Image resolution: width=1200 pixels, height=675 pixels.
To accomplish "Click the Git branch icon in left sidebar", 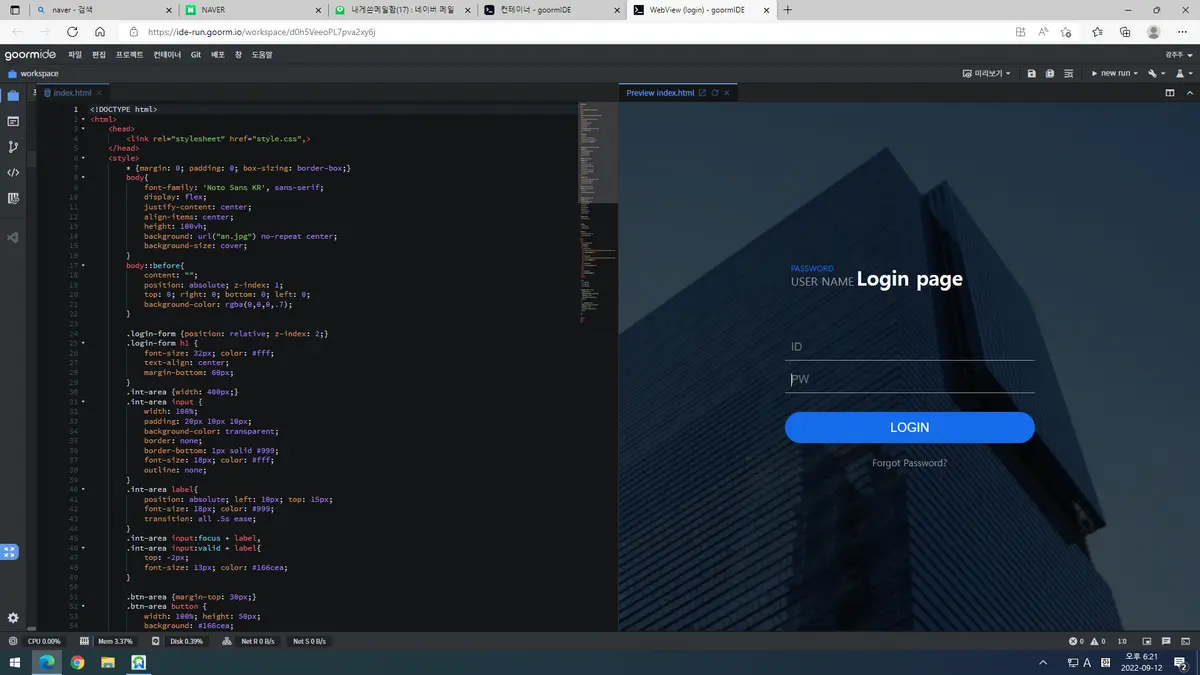I will coord(13,147).
